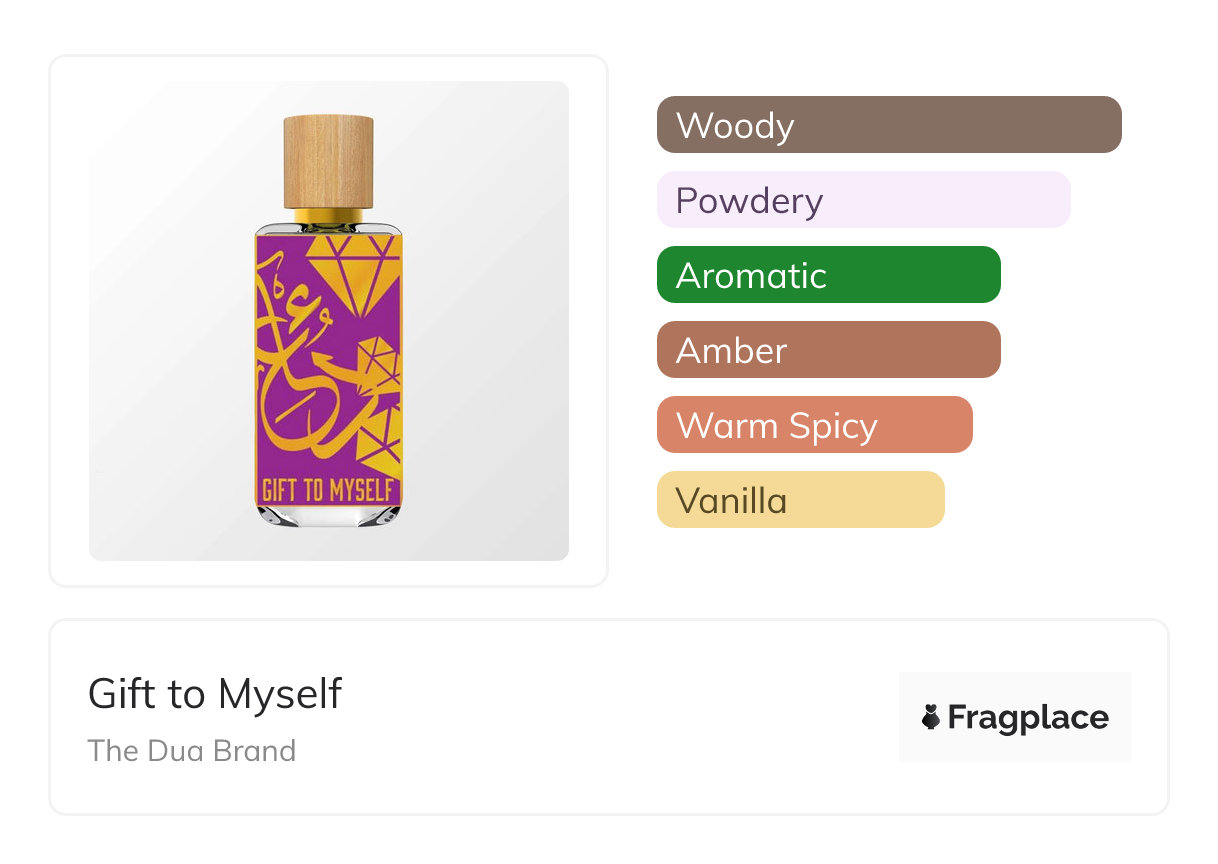Pick the Amber accord bar
This screenshot has height=864, width=1218.
(x=828, y=350)
